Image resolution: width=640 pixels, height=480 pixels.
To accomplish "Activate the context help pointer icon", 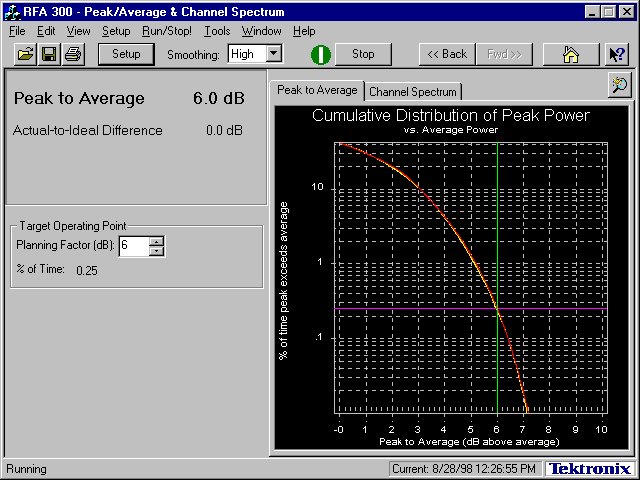I will pyautogui.click(x=617, y=54).
